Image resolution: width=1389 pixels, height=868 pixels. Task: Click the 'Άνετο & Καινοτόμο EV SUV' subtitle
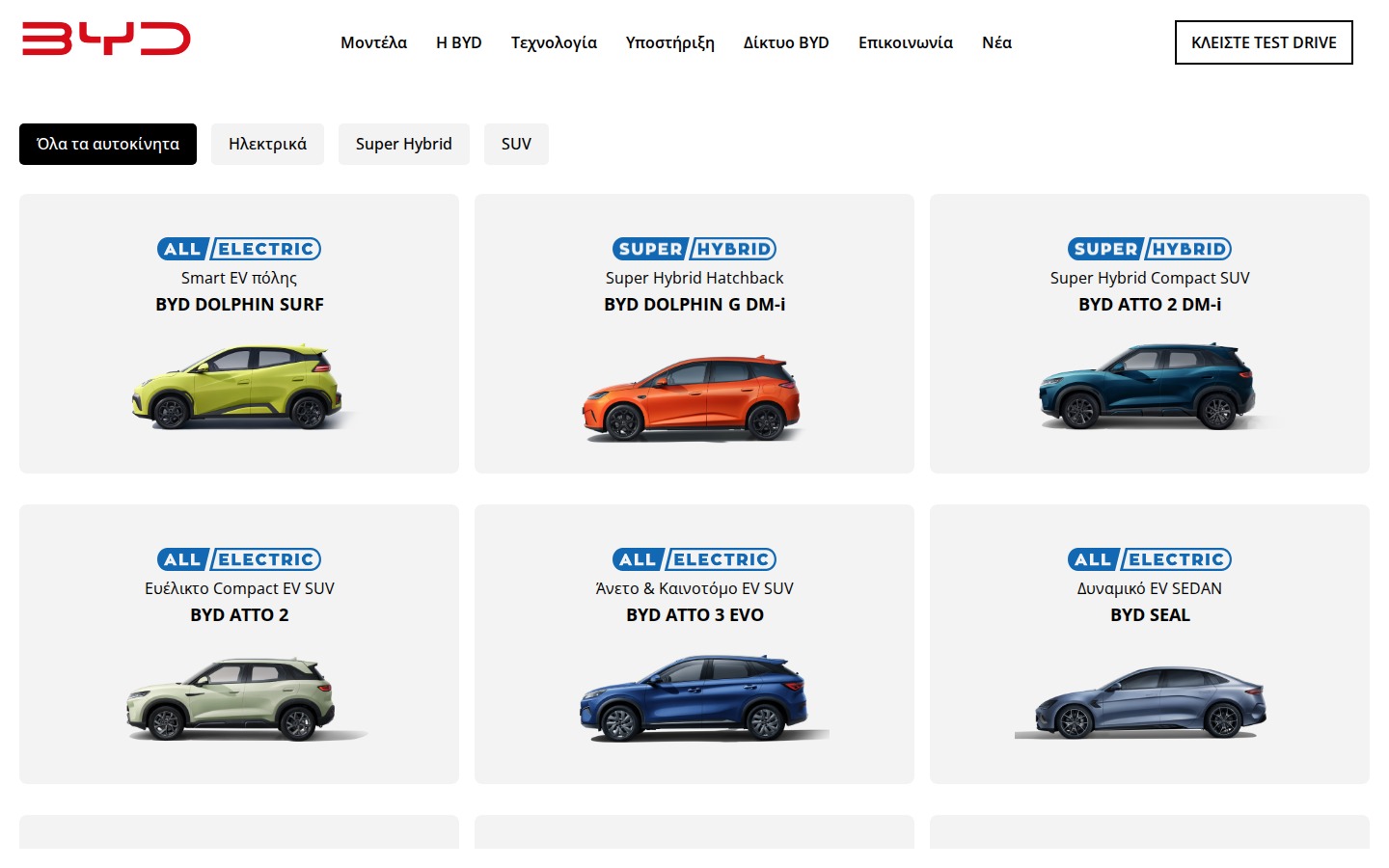pyautogui.click(x=694, y=588)
